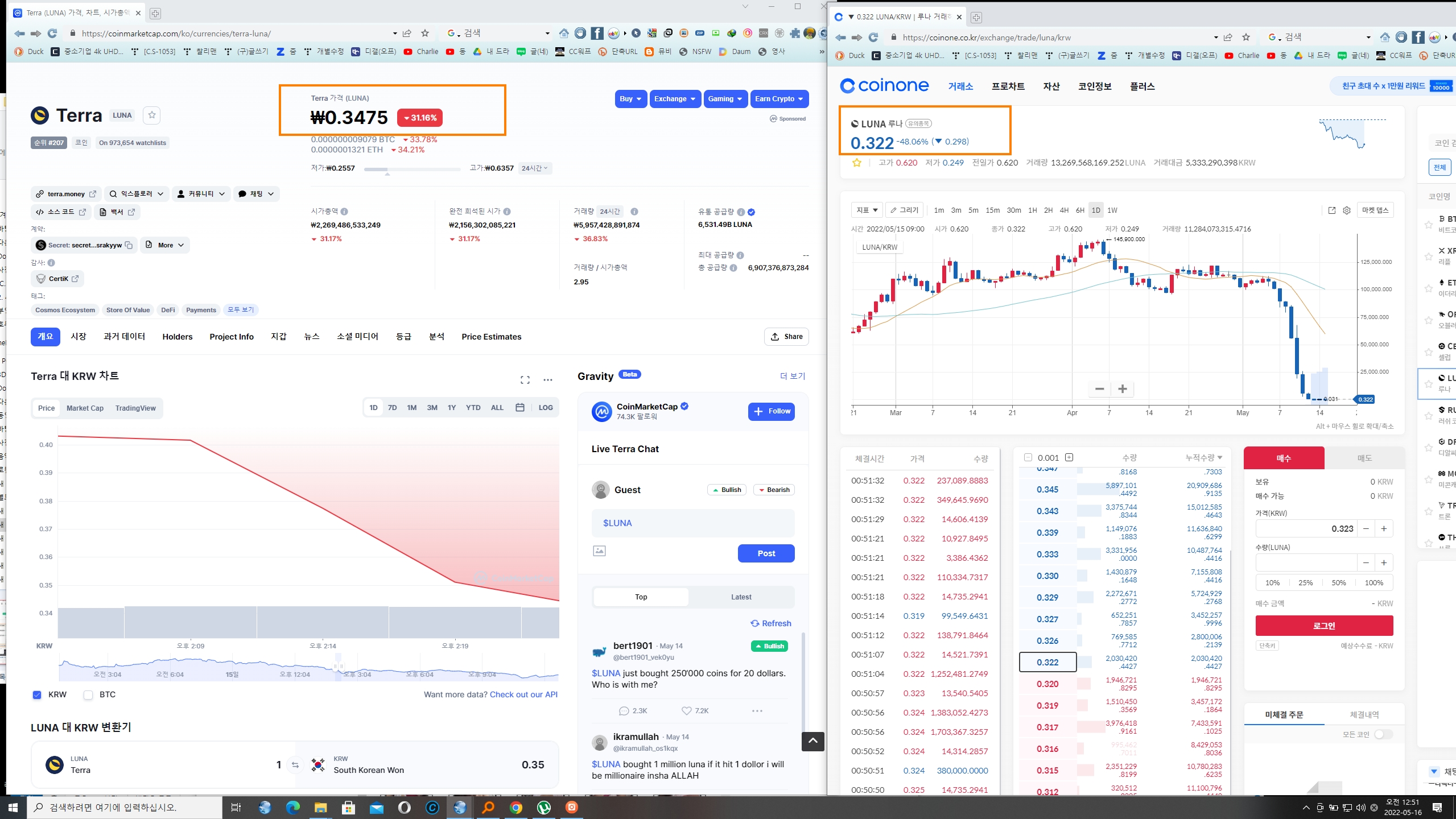Change the 24시간 price range dropdown
The image size is (1456, 819).
tap(535, 168)
